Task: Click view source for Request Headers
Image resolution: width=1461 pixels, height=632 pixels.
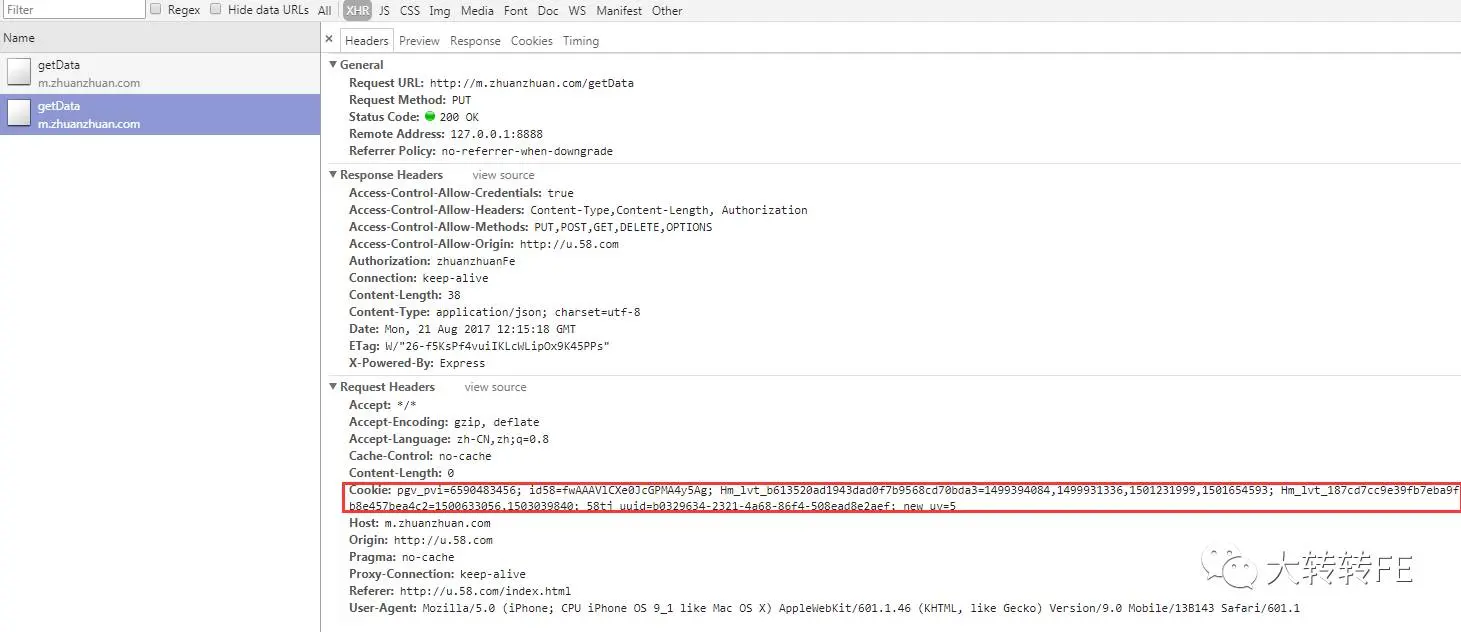Action: (495, 387)
